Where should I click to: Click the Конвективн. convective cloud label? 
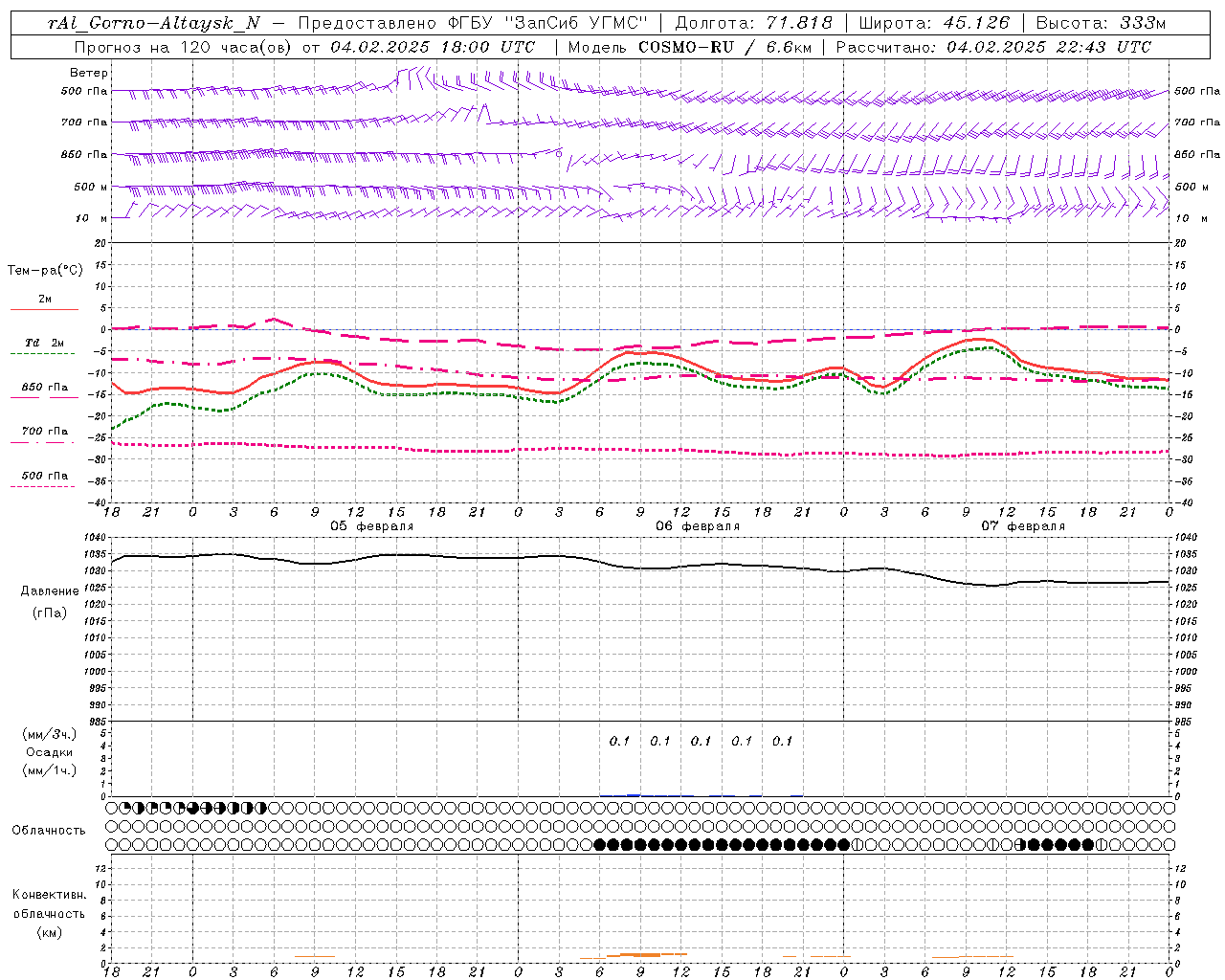click(49, 895)
